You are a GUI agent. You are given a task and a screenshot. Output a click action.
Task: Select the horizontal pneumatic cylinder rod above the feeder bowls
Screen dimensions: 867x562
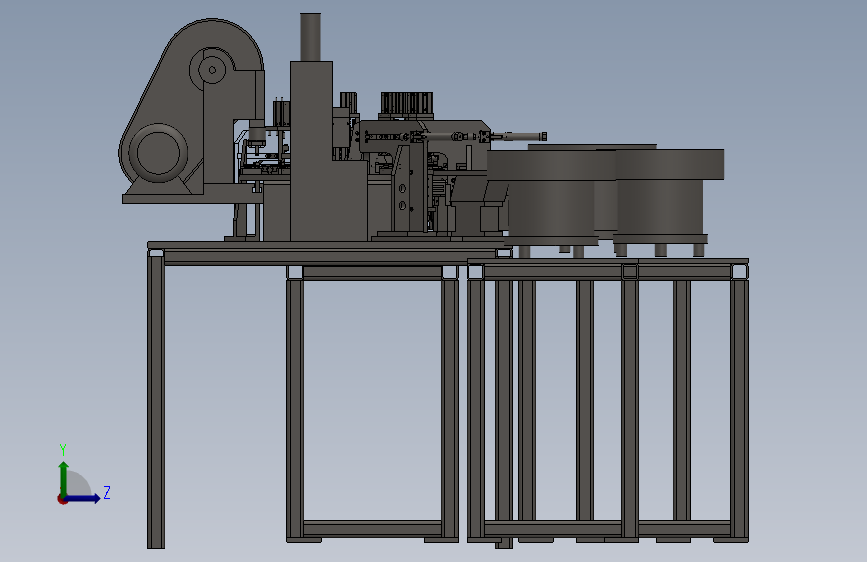coord(518,136)
